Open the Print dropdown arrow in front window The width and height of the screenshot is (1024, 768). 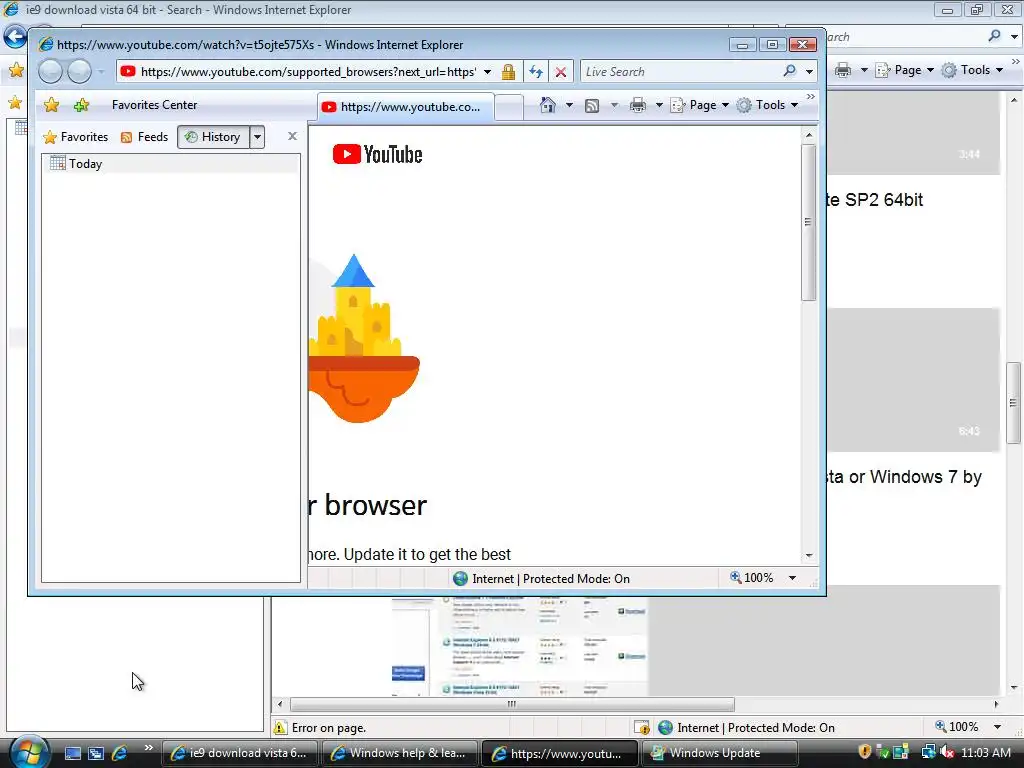658,105
